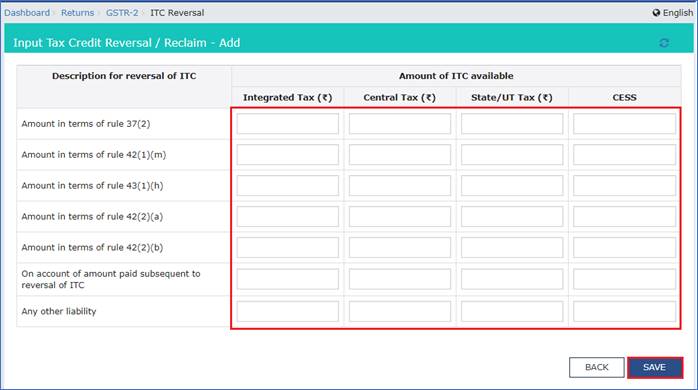Focus Integrated Tax field for rule 43(1)(h)

[288, 186]
